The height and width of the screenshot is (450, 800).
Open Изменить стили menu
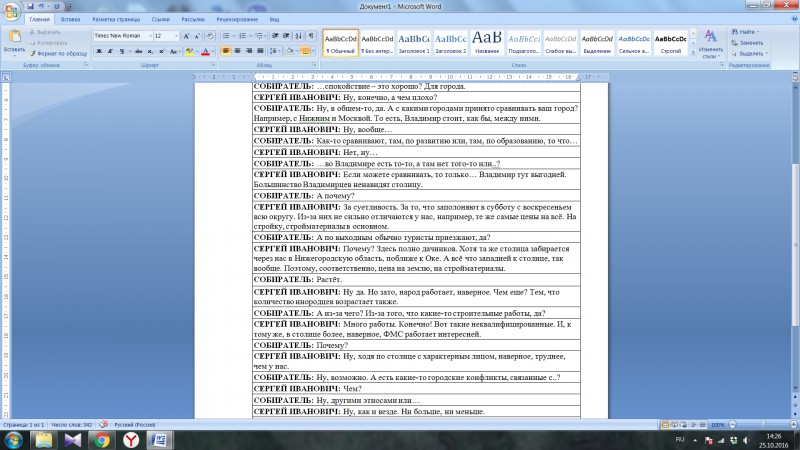click(710, 44)
